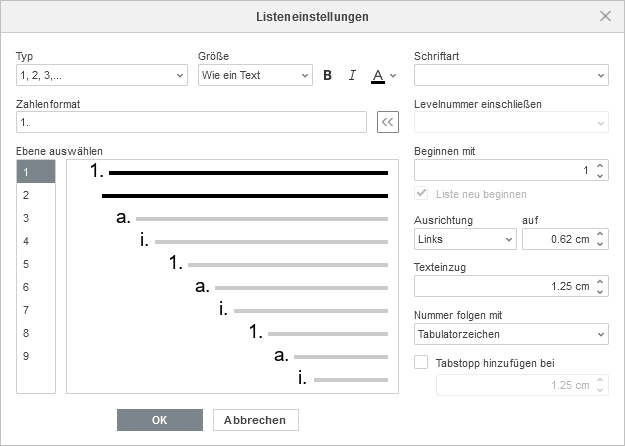Viewport: 625px width, 446px height.
Task: Close the Listeneinstellungen dialog
Action: (x=605, y=16)
